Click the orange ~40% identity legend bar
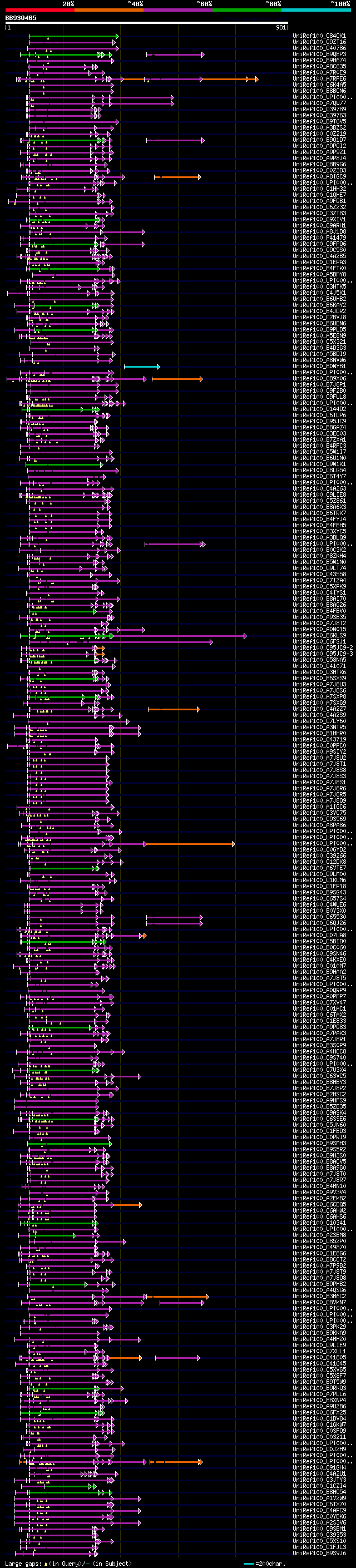The width and height of the screenshot is (356, 1568). click(x=109, y=10)
